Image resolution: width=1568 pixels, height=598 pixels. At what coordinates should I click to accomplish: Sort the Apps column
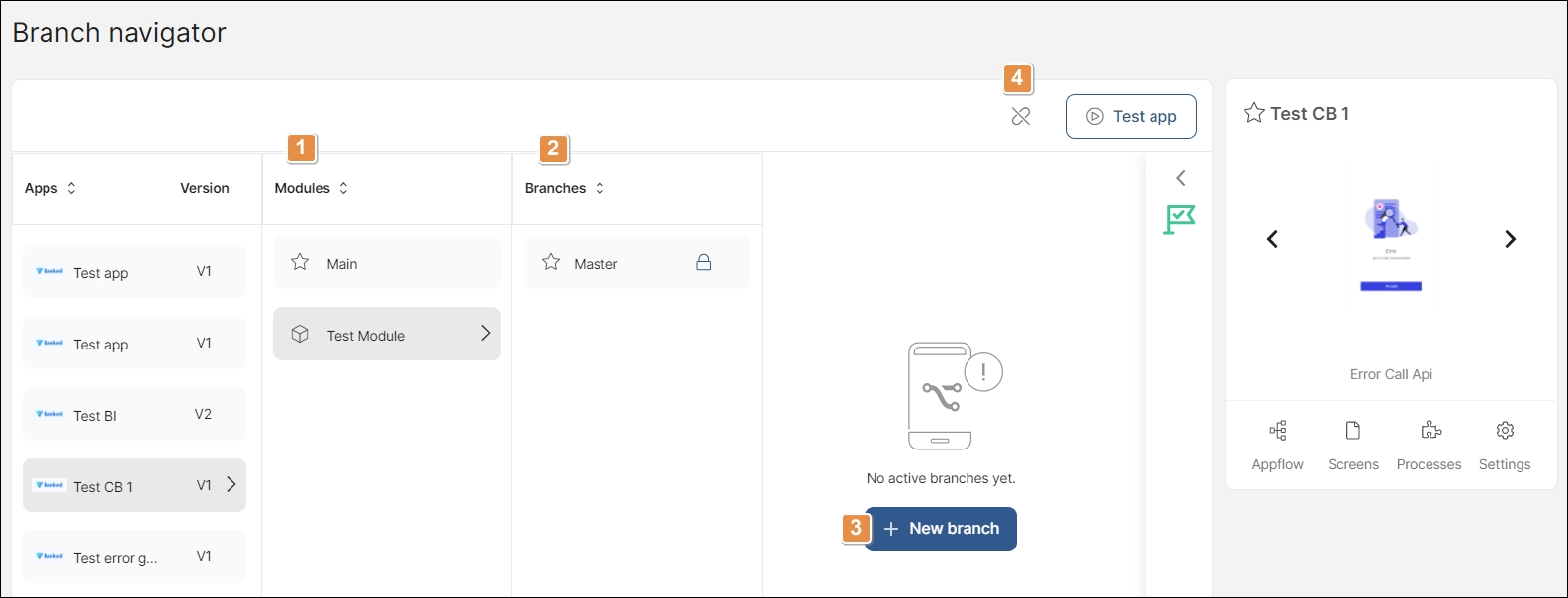coord(71,188)
